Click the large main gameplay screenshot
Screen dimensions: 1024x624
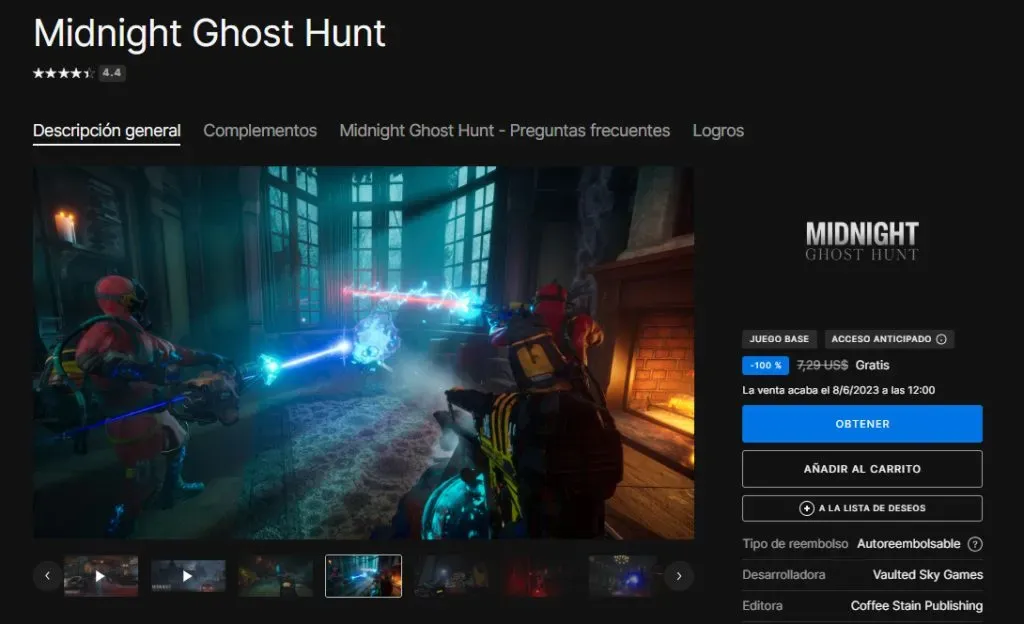(363, 352)
